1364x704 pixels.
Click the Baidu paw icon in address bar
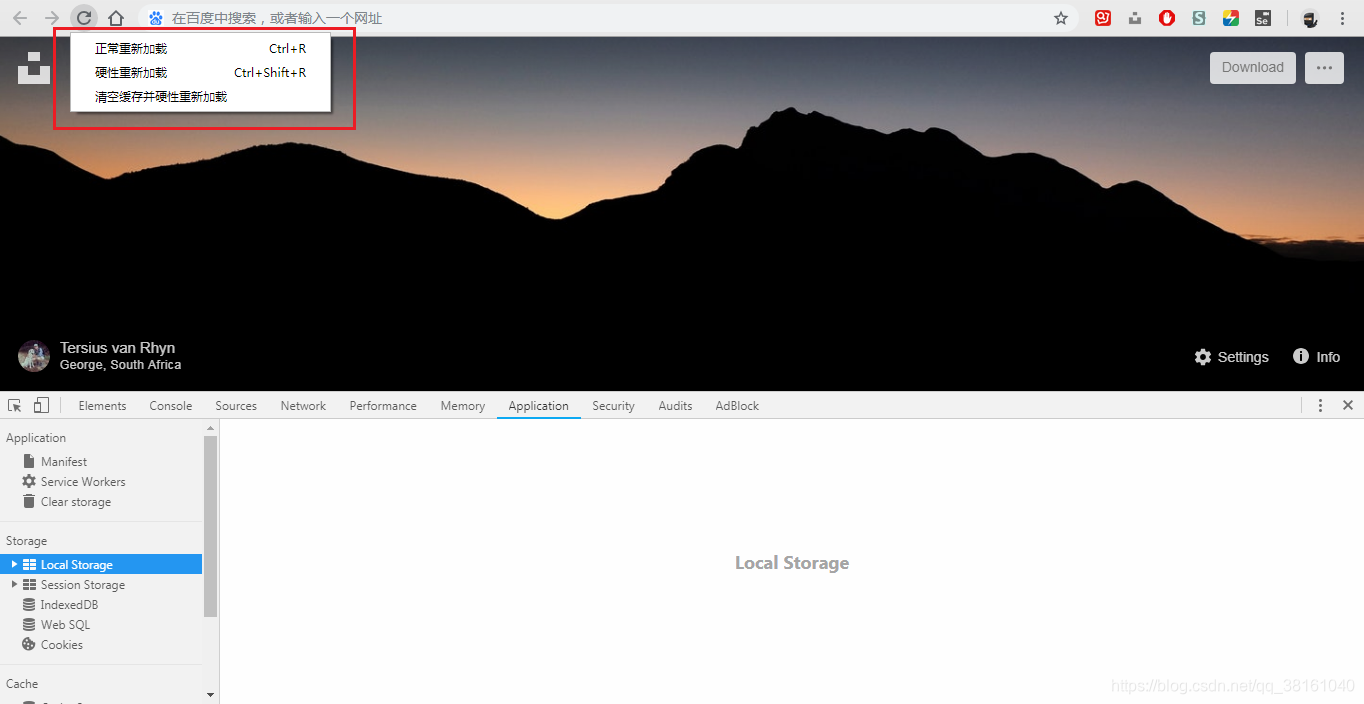pos(156,18)
